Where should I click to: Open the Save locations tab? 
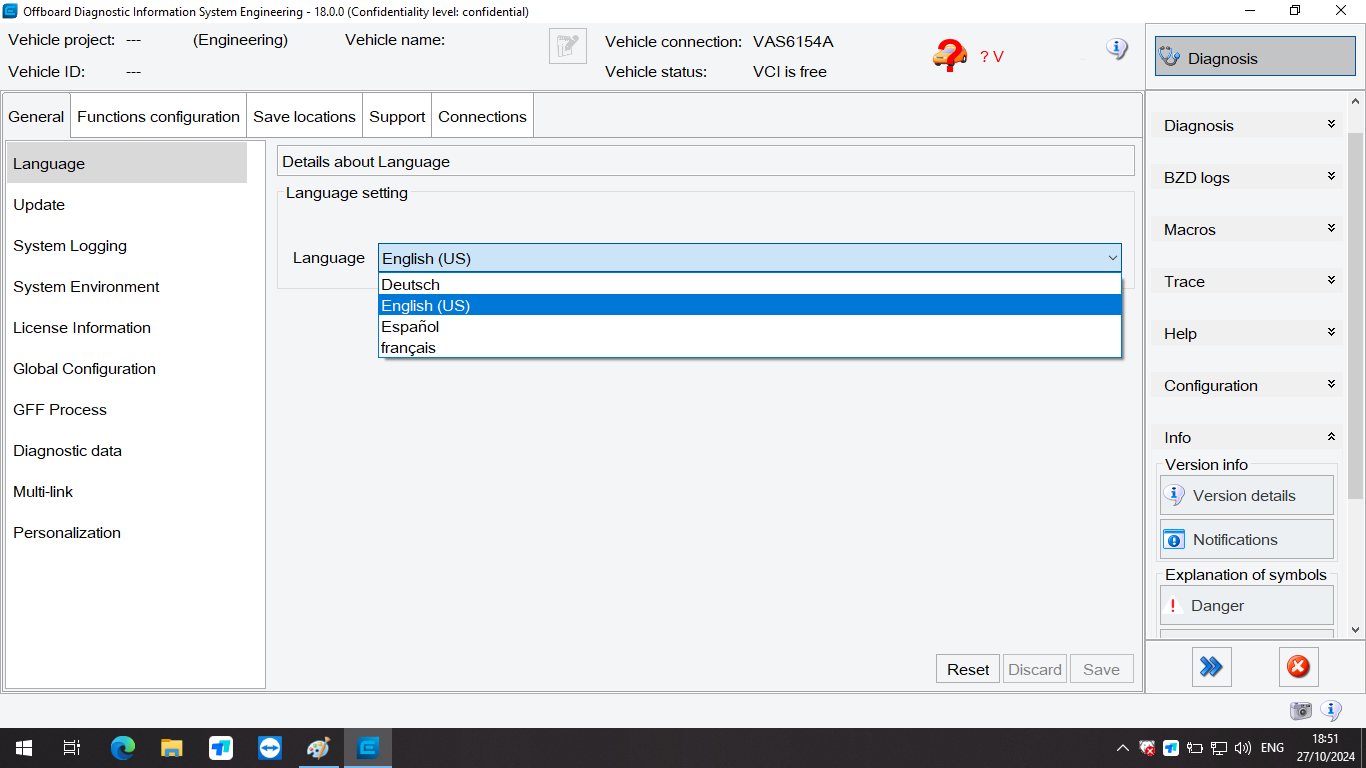tap(304, 116)
